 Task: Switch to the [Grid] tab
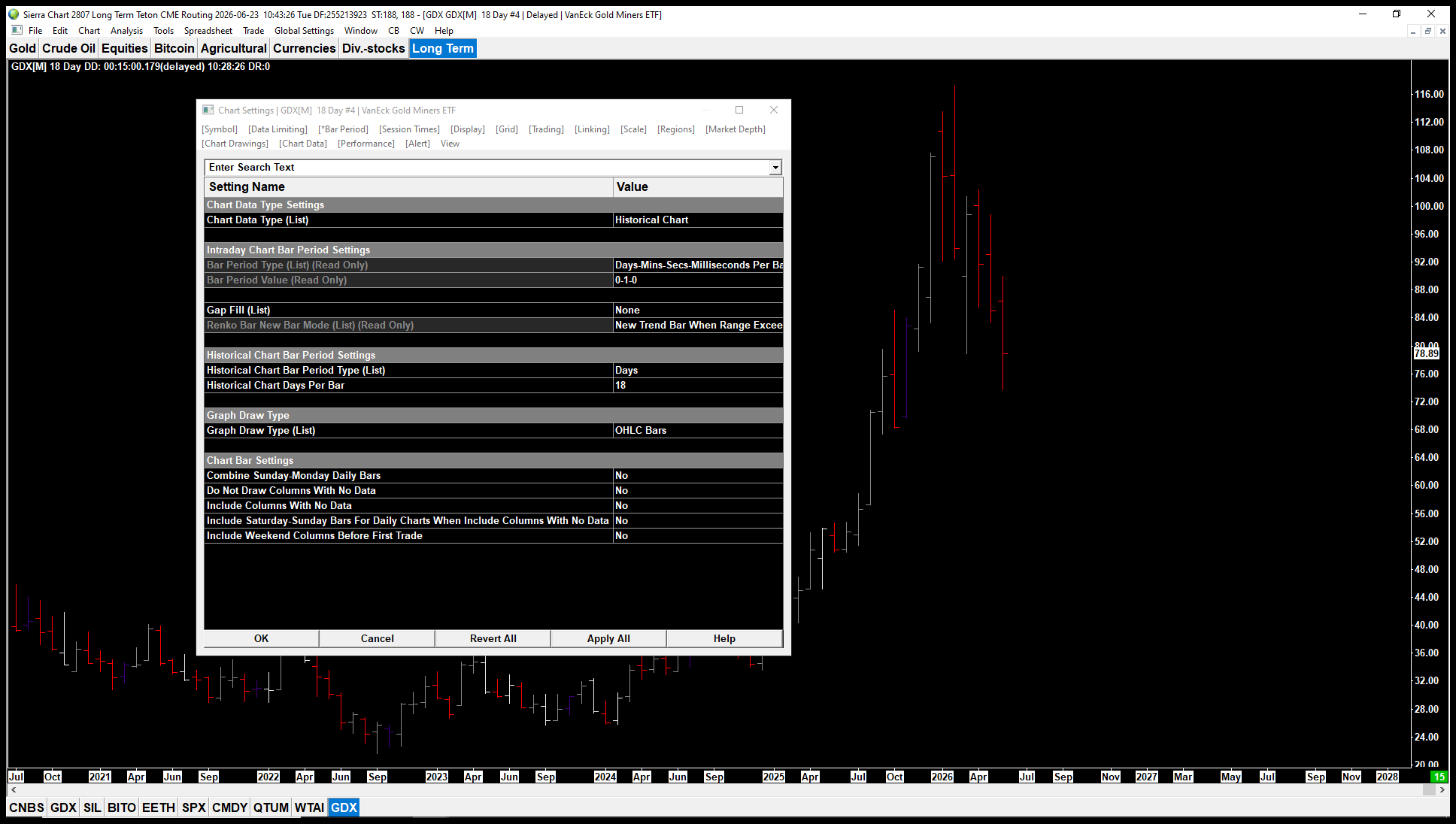pos(507,129)
